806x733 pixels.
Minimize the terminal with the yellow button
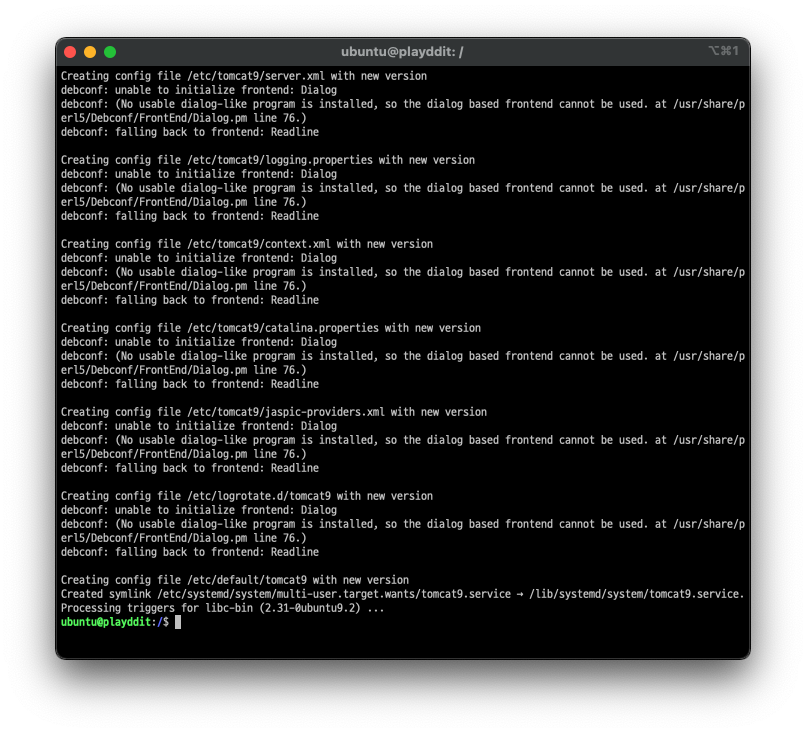90,52
